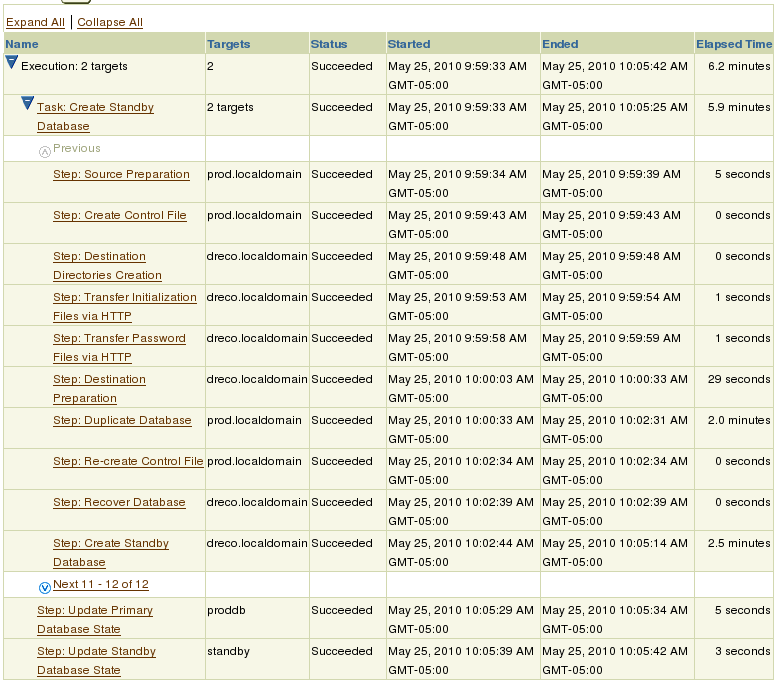Click the Elapsed Time column header
The height and width of the screenshot is (692, 781).
coord(734,44)
